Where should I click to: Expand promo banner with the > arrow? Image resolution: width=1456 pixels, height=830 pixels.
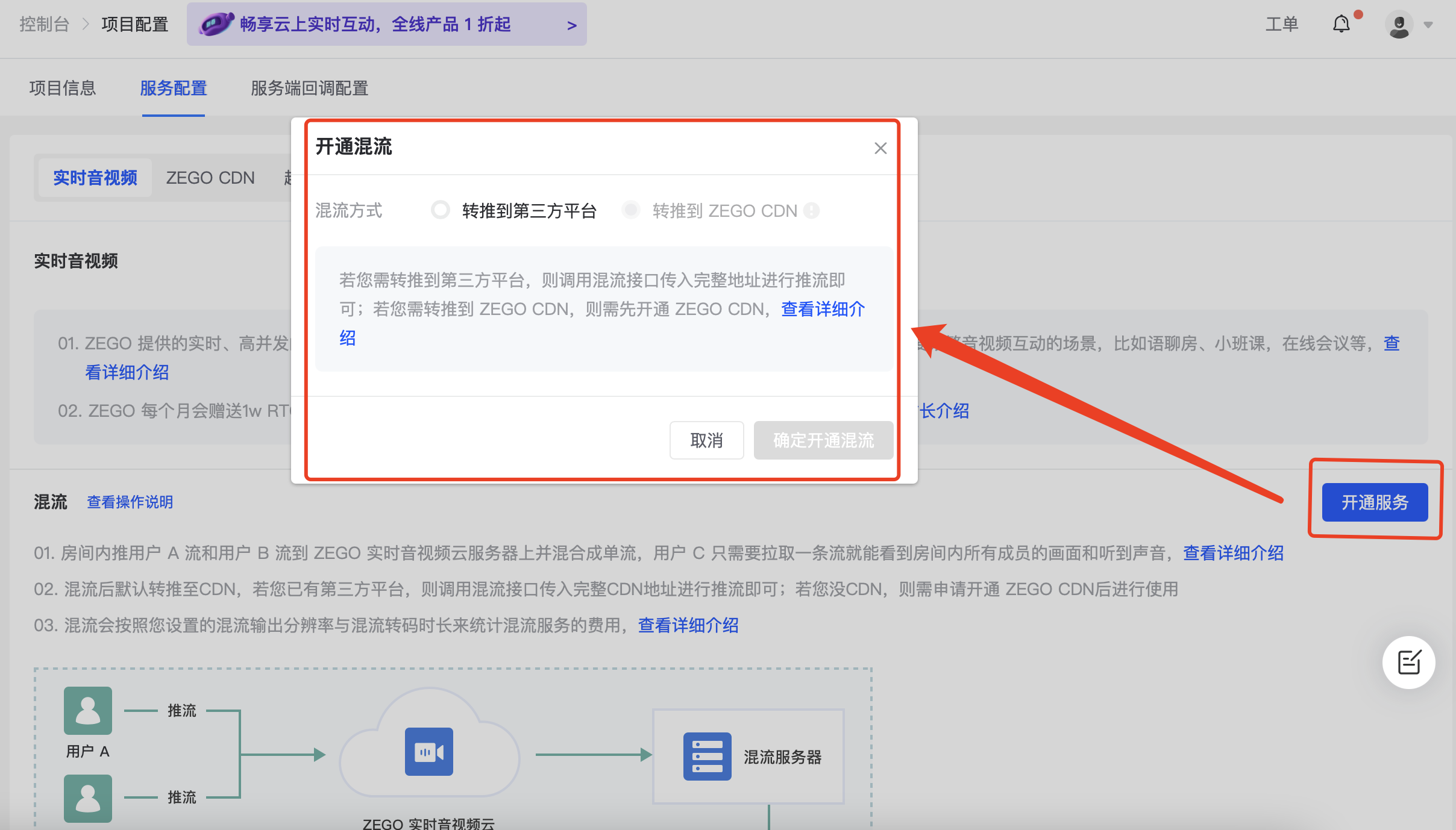click(x=571, y=25)
